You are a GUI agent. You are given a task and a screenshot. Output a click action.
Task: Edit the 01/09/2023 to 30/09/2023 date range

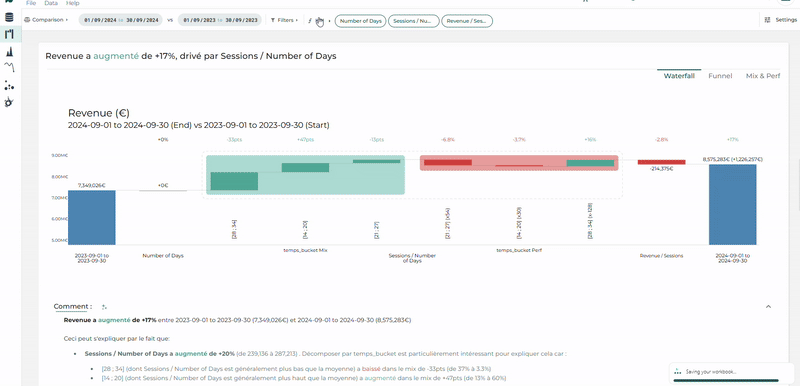(x=220, y=20)
